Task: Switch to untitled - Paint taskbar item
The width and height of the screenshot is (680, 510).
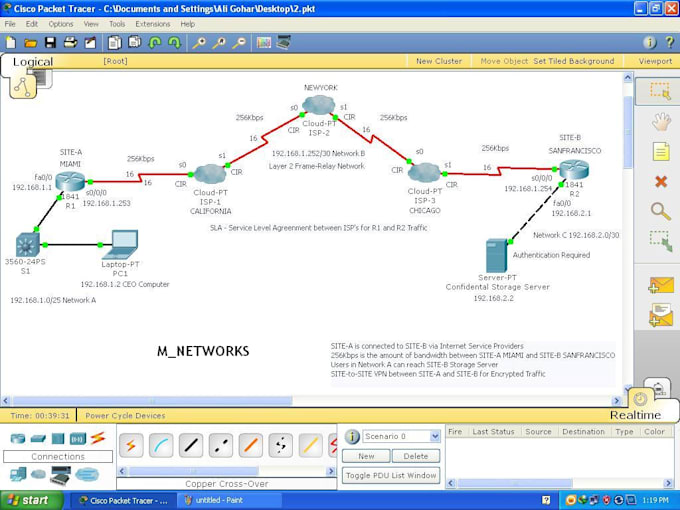Action: 229,500
